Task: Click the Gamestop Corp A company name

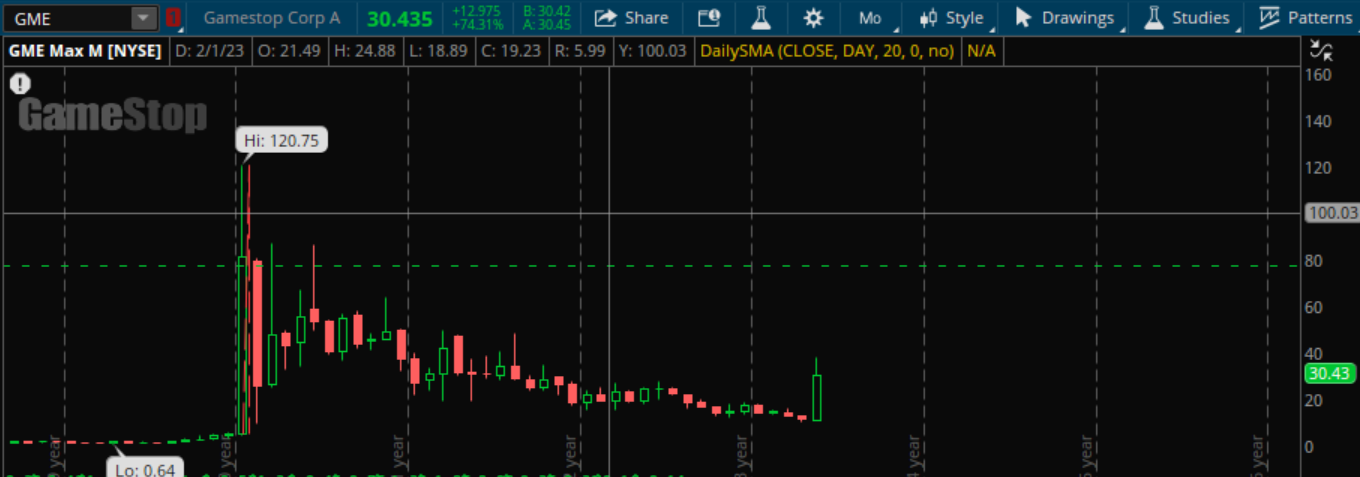Action: (x=272, y=18)
